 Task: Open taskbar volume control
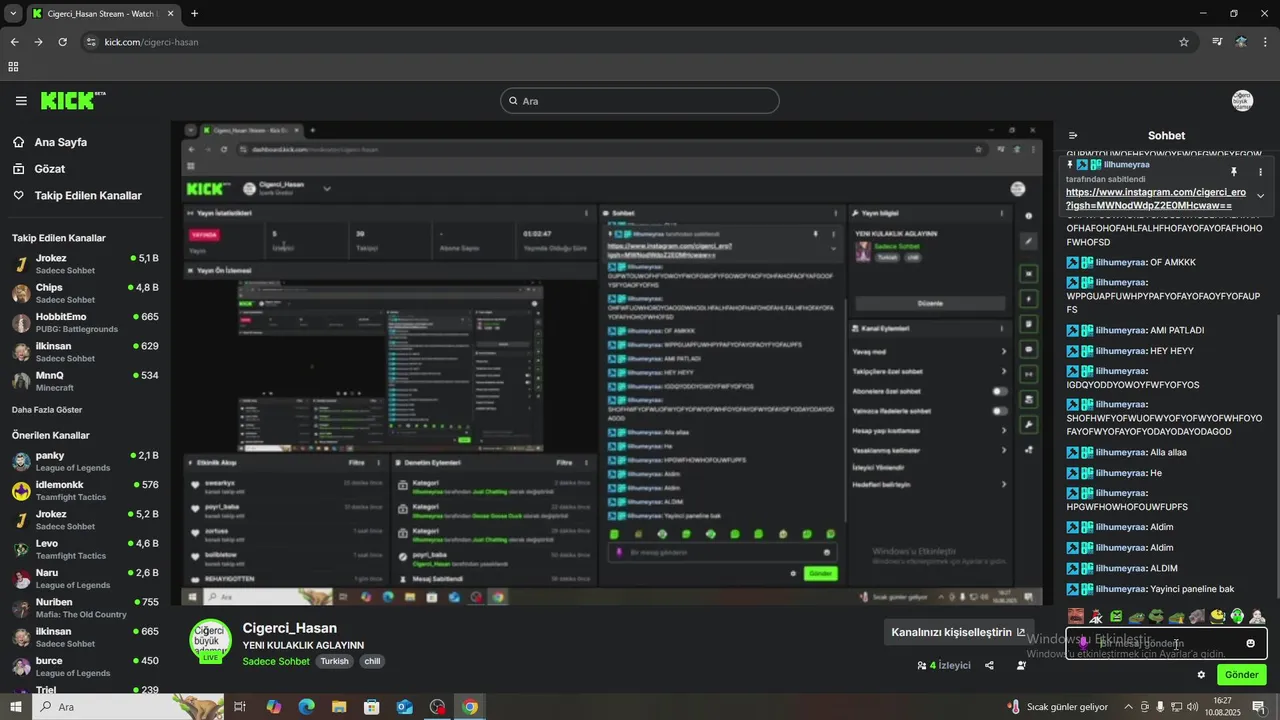[1192, 707]
